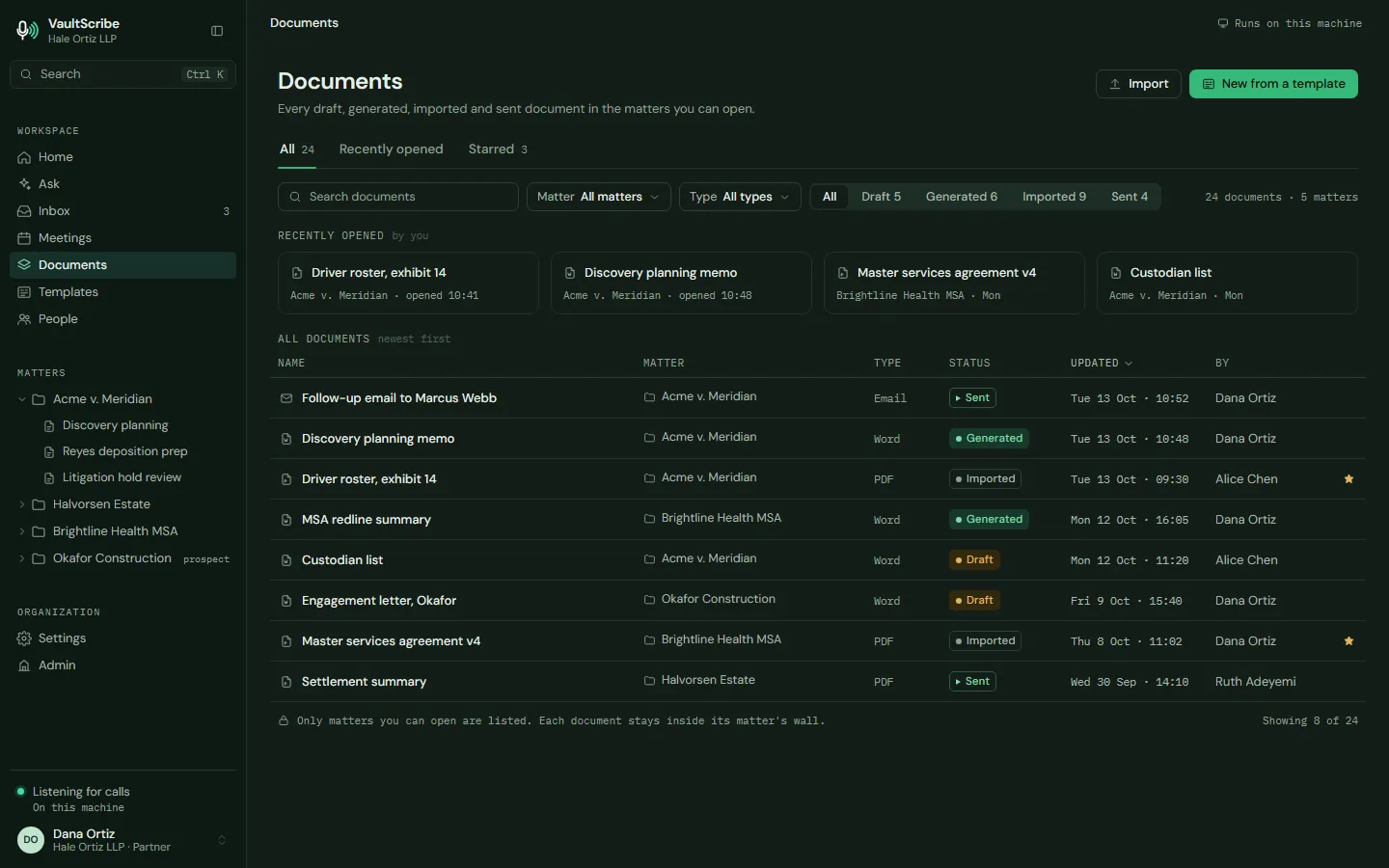
Task: Click the sidebar Search box
Action: [x=123, y=74]
